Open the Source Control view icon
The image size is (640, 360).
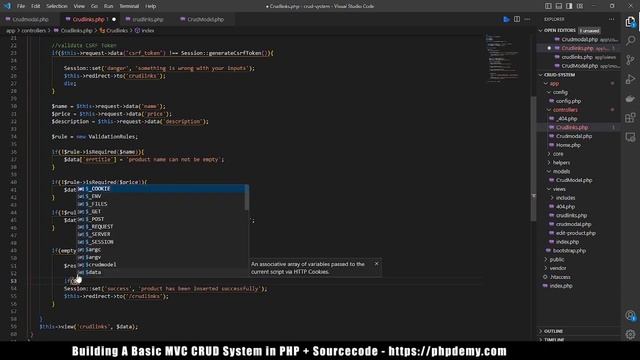(630, 60)
